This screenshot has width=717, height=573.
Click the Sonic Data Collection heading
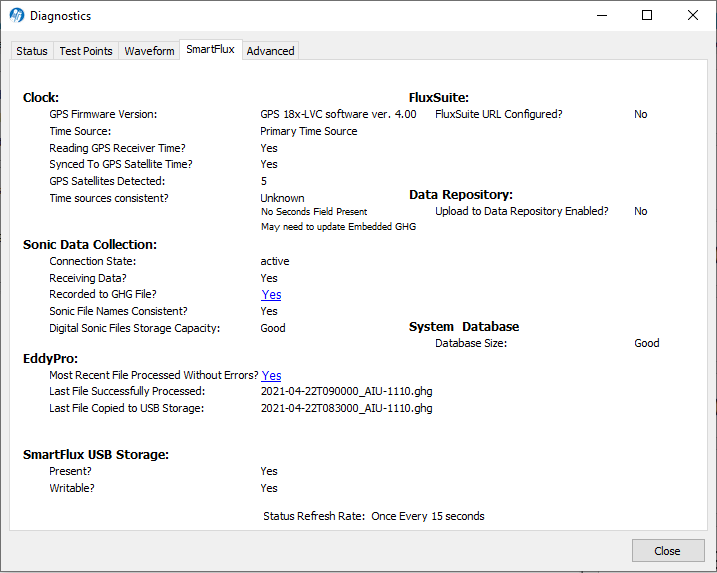(90, 245)
